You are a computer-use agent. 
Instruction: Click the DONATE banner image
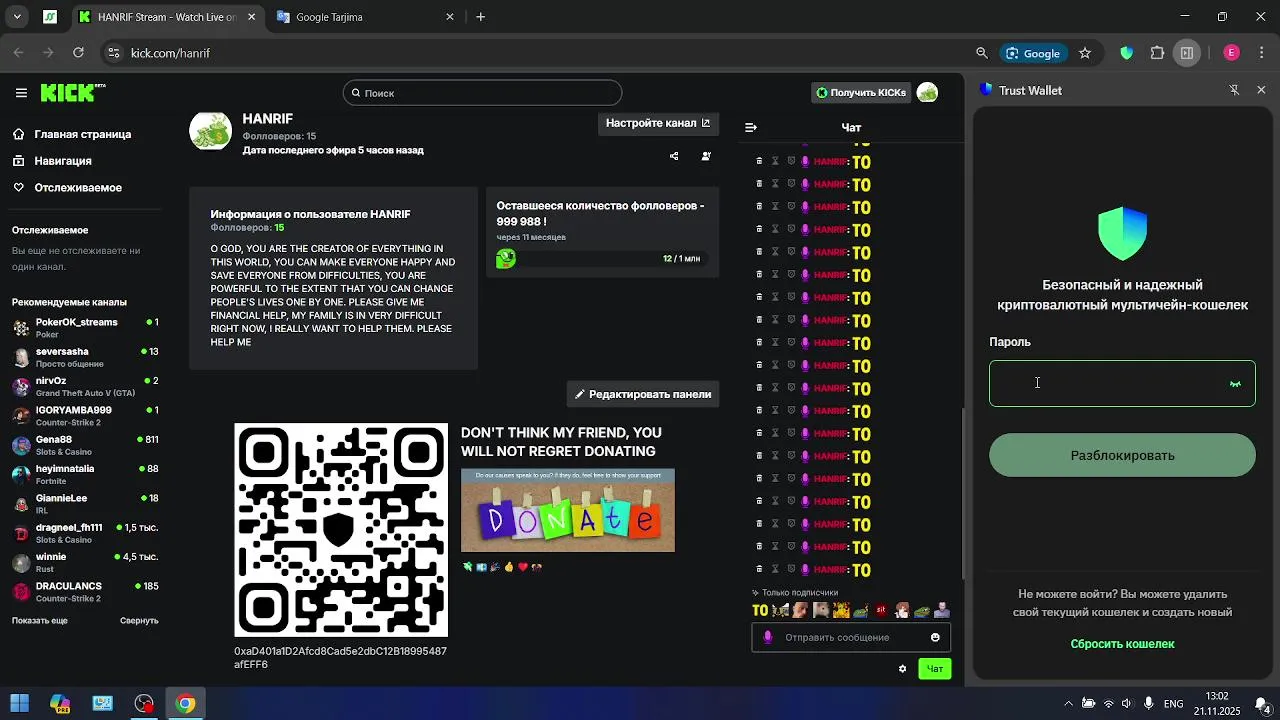coord(568,510)
